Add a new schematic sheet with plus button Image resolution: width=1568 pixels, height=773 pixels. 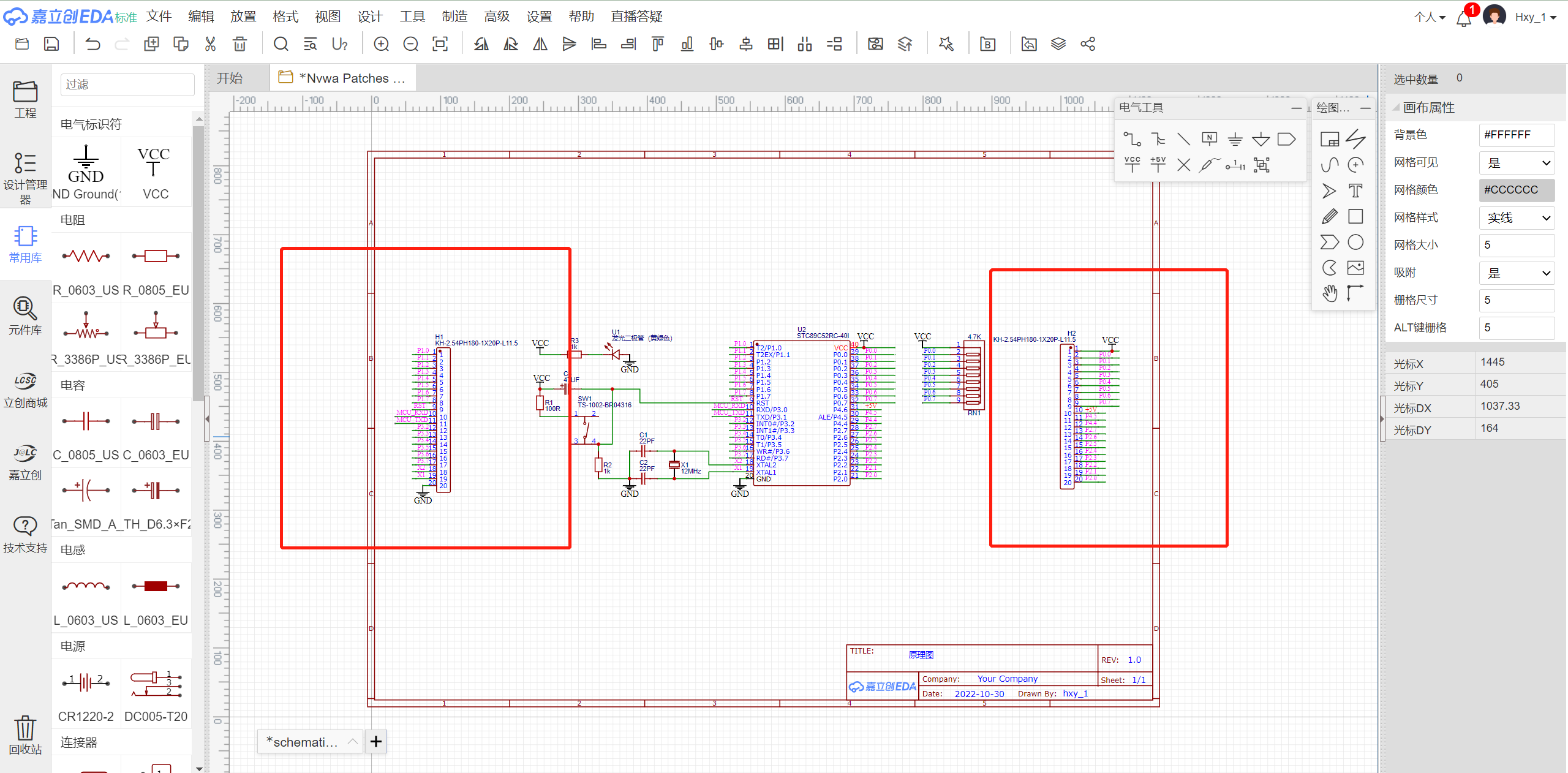click(x=375, y=742)
